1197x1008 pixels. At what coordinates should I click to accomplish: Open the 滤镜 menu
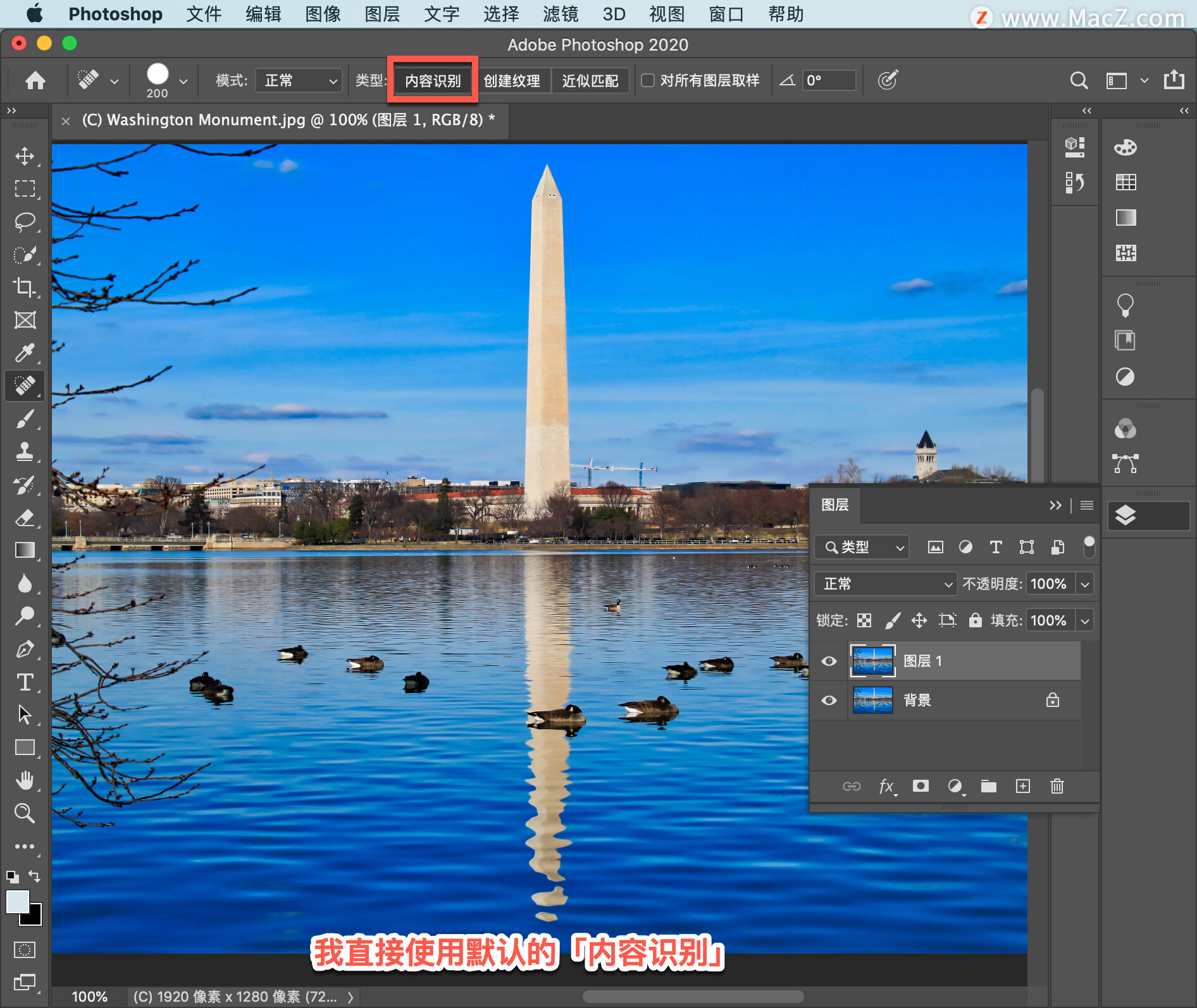pos(561,14)
